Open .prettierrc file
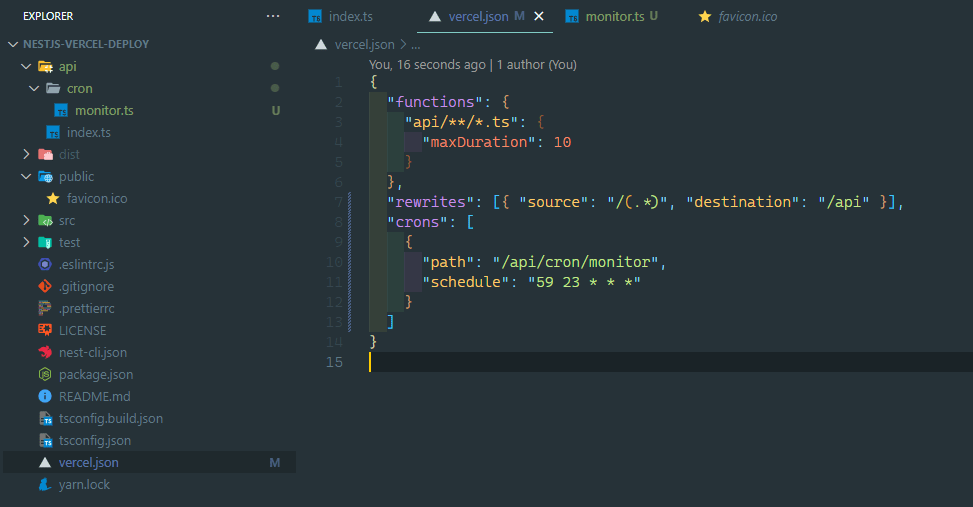Image resolution: width=973 pixels, height=507 pixels. tap(86, 308)
